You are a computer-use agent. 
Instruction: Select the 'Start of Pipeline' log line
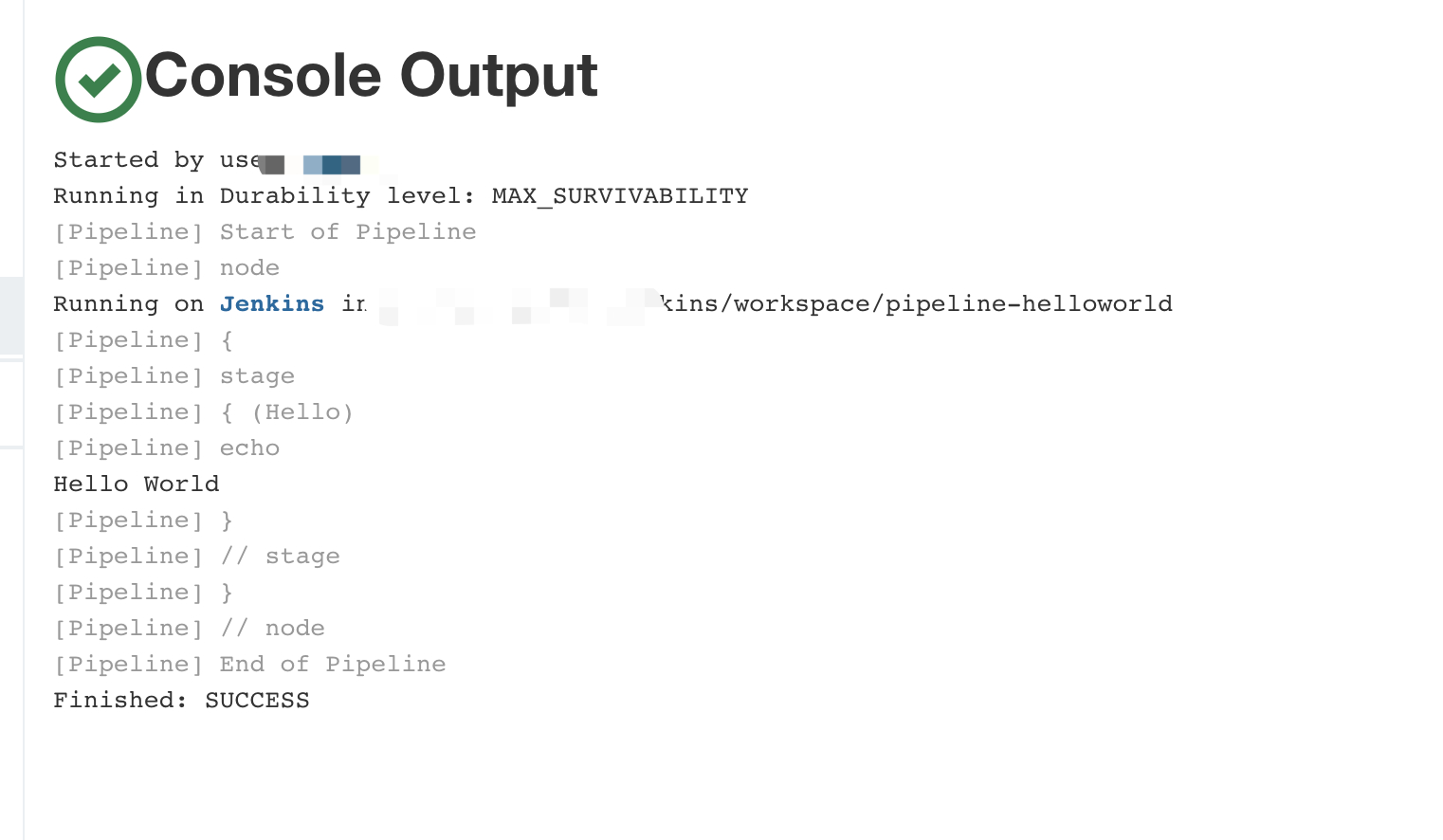265,232
